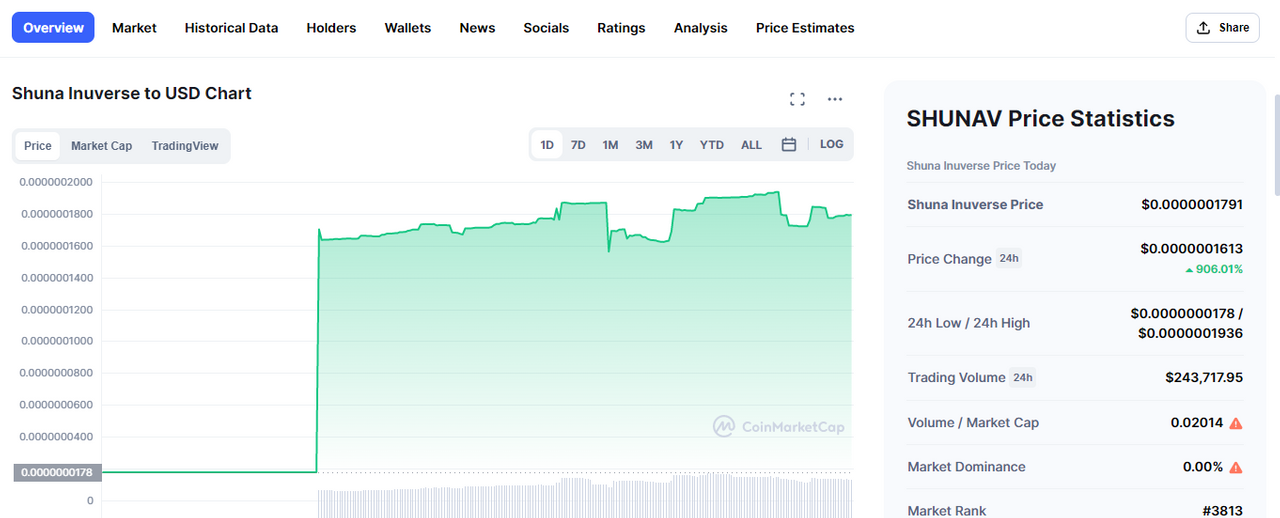Click the 0.02014 volume ratio value
The height and width of the screenshot is (518, 1280).
coord(1197,423)
